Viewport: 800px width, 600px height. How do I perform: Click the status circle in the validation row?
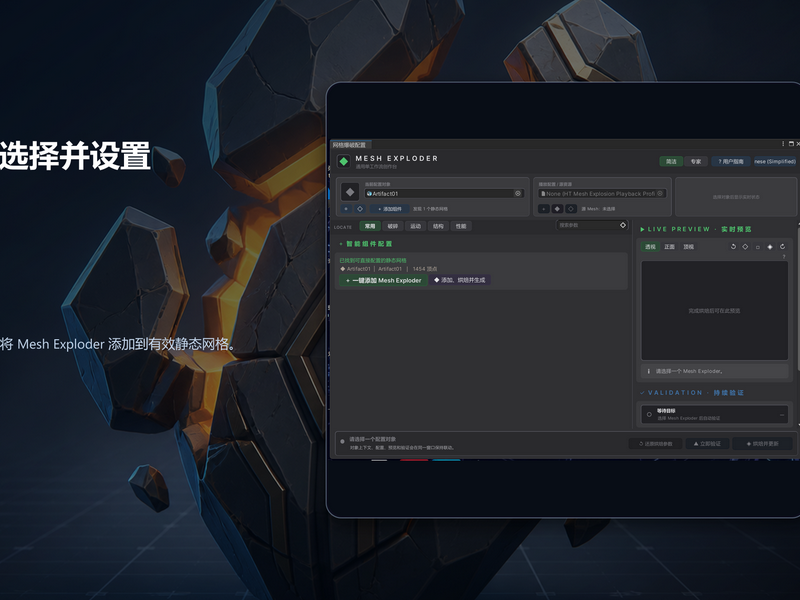[649, 414]
